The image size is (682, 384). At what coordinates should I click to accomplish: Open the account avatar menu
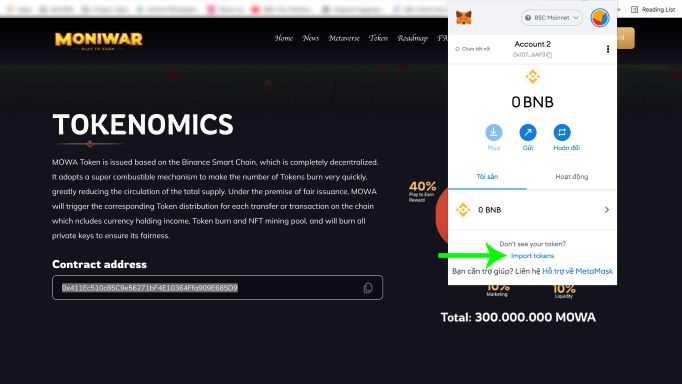pyautogui.click(x=600, y=18)
